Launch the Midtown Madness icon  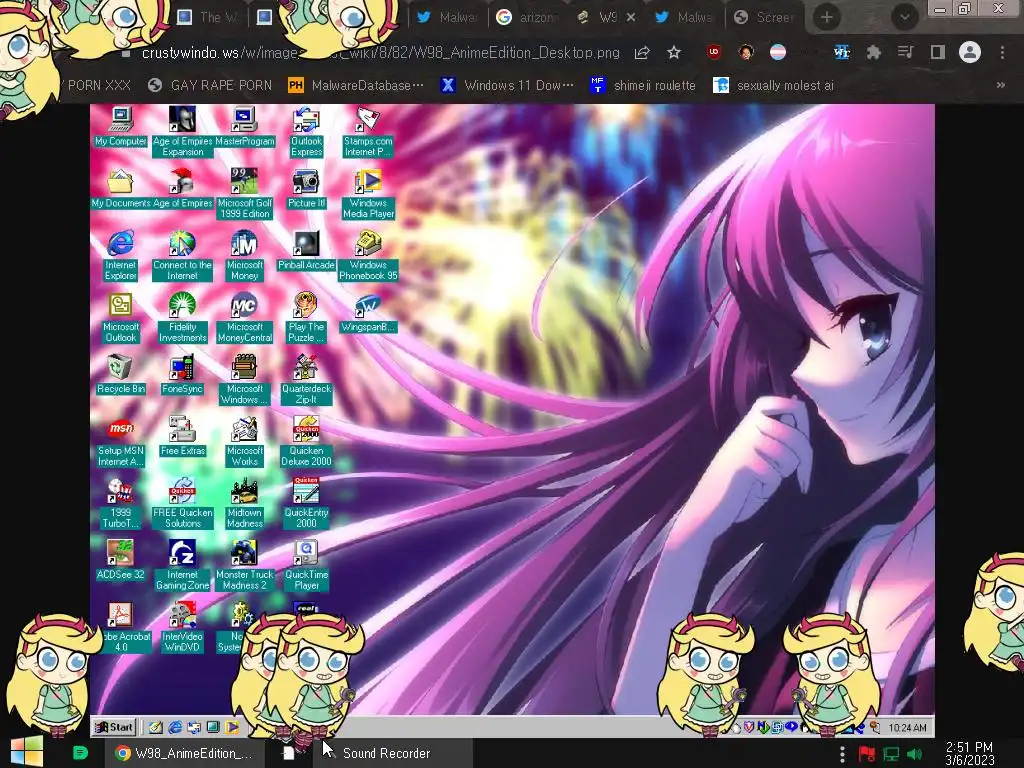pyautogui.click(x=244, y=504)
